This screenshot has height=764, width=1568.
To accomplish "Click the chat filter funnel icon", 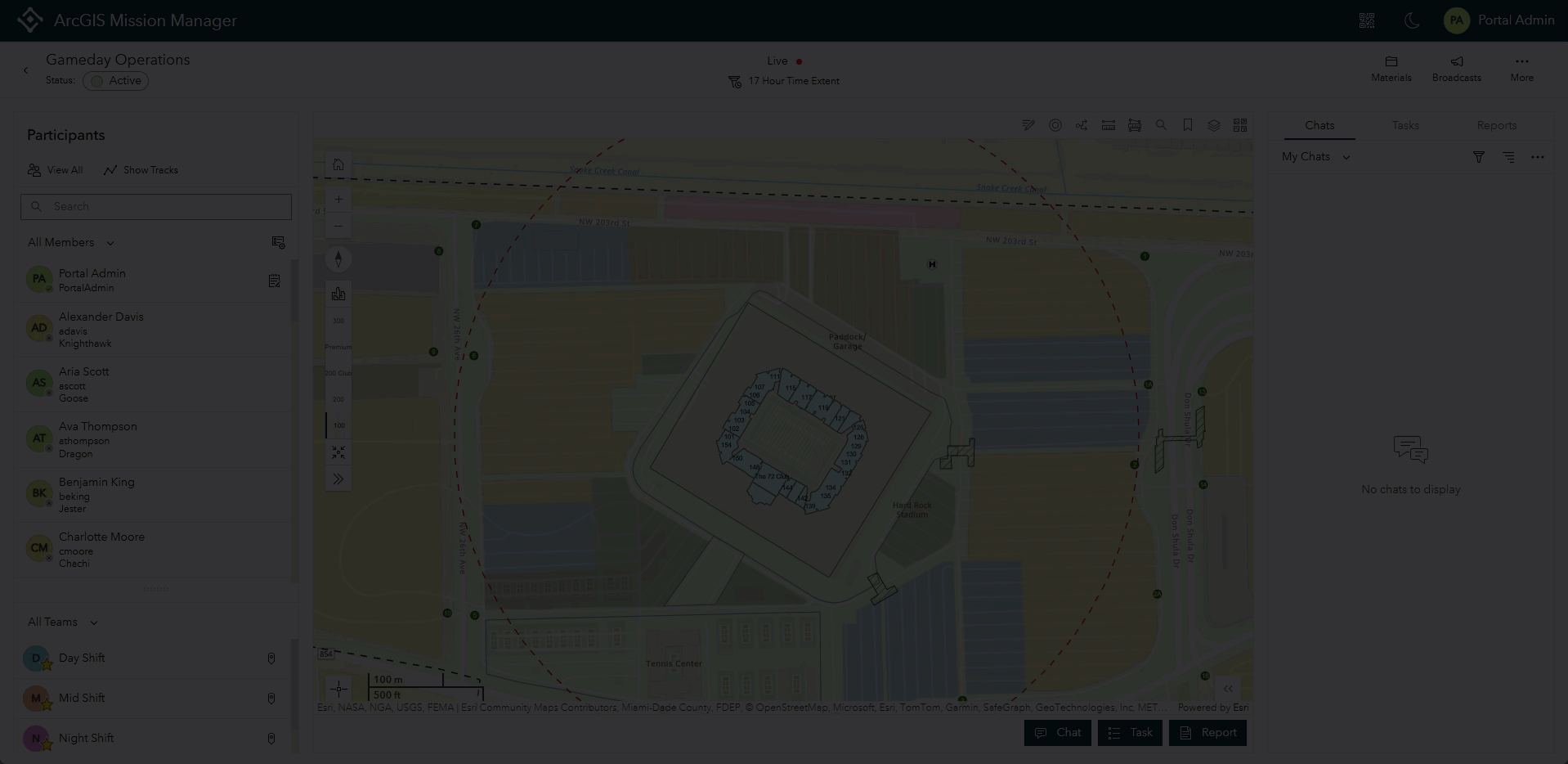I will [x=1479, y=157].
